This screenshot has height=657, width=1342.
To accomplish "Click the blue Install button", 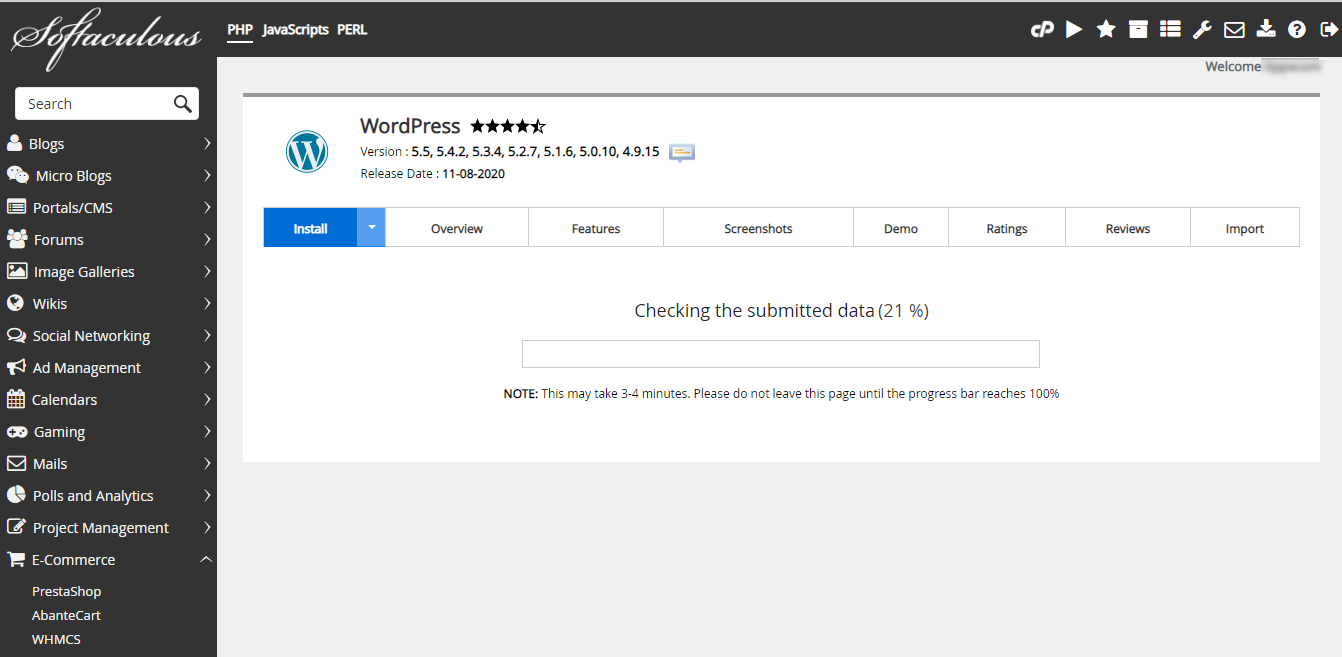I will click(310, 228).
